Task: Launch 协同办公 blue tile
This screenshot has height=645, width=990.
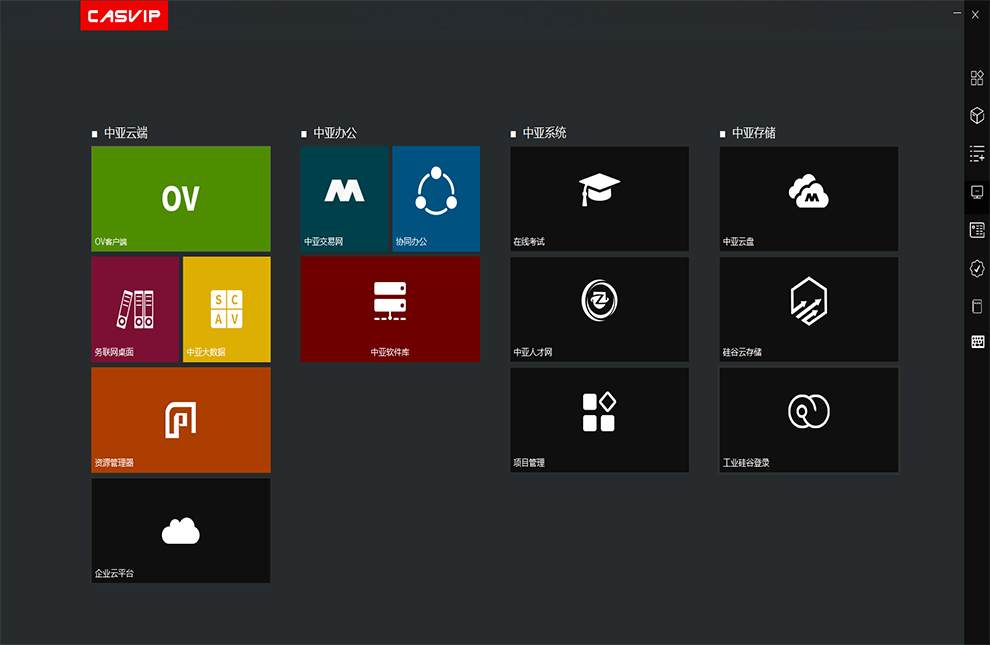Action: [x=436, y=198]
